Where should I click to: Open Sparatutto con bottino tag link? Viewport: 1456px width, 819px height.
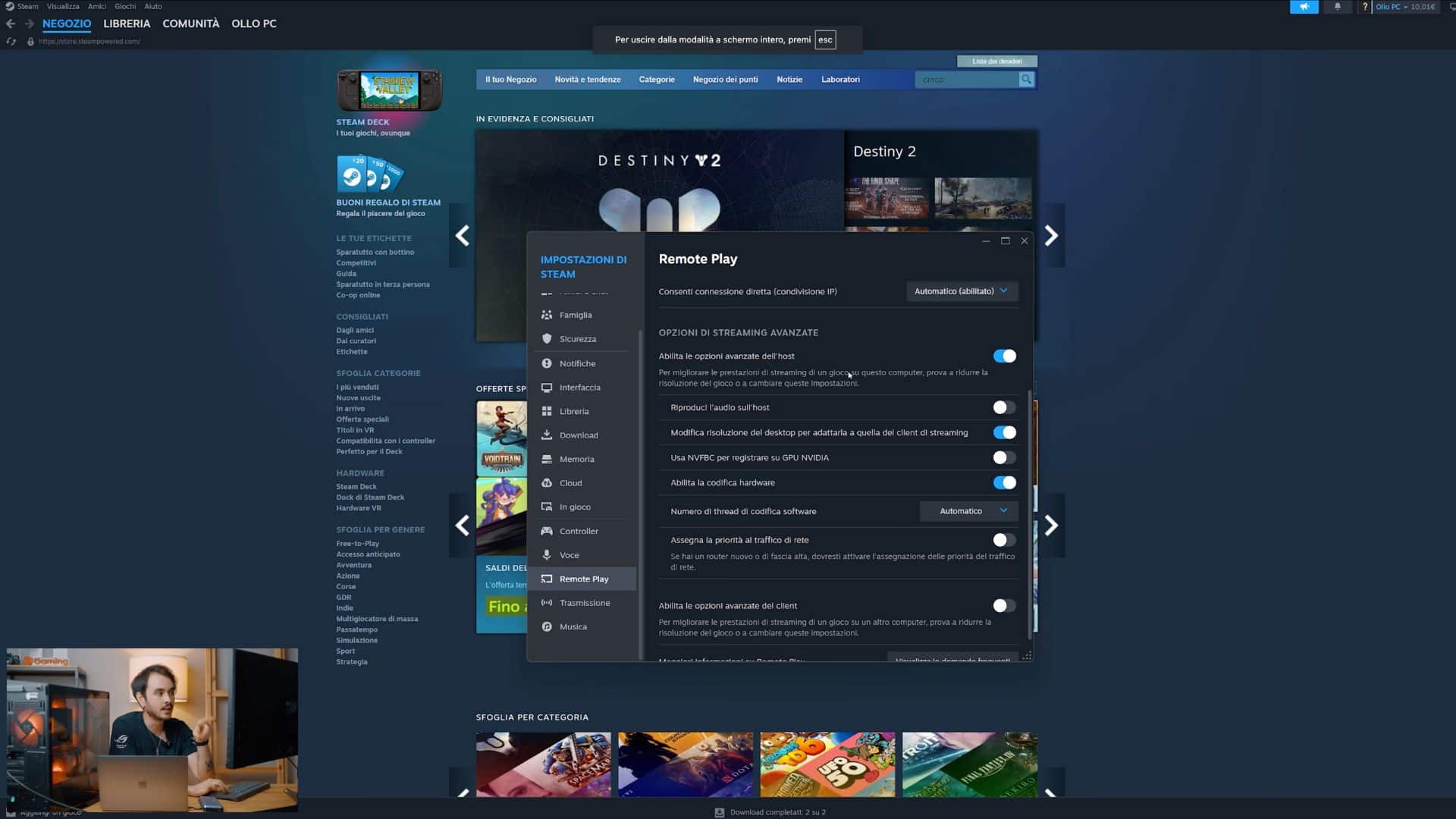pyautogui.click(x=375, y=252)
